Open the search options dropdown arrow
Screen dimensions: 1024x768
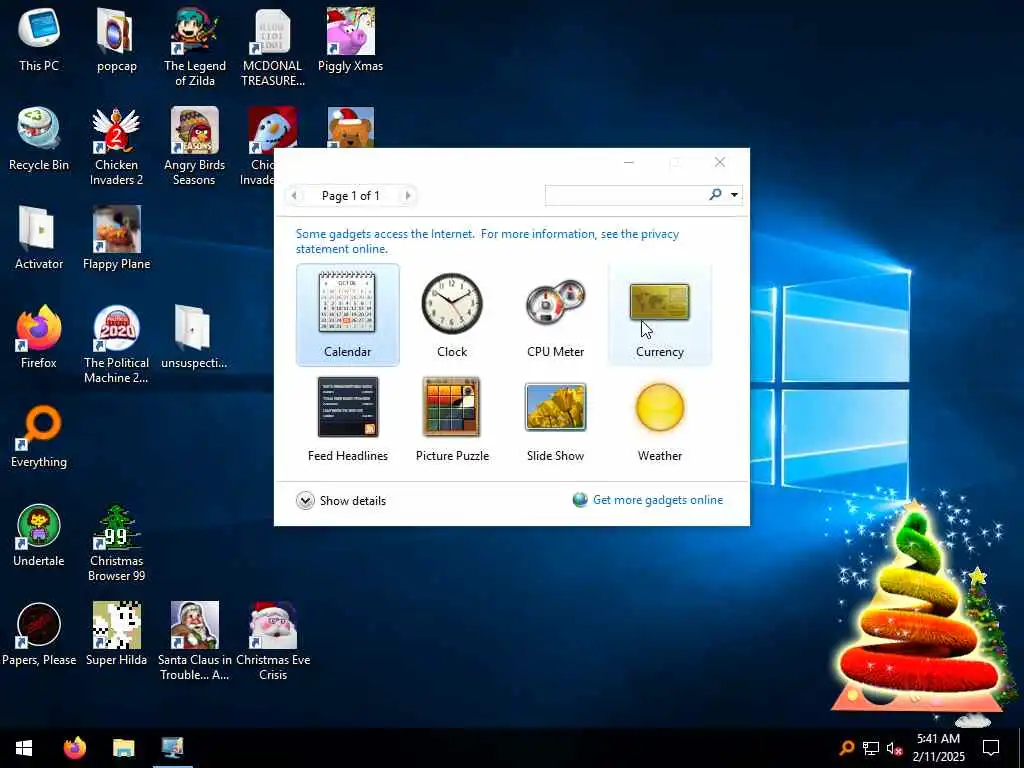pyautogui.click(x=734, y=195)
